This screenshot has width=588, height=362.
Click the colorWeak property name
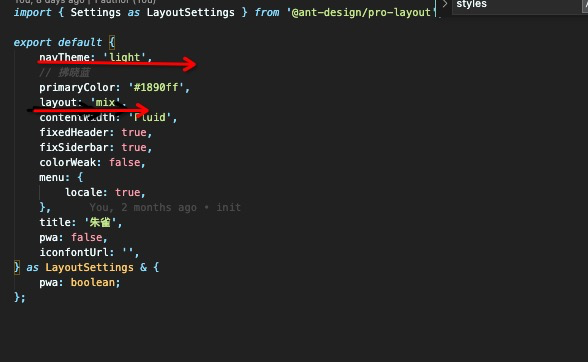[68, 162]
